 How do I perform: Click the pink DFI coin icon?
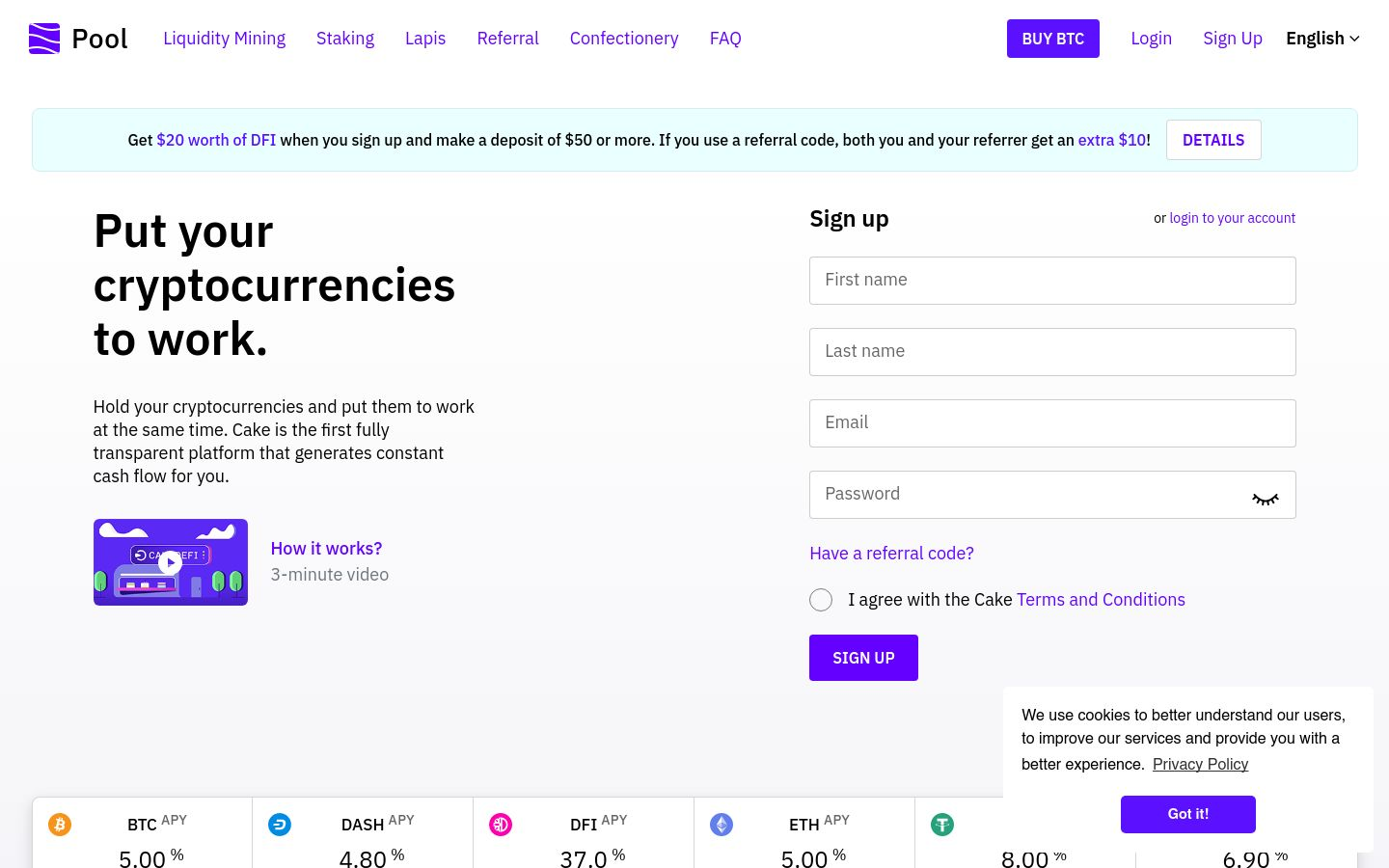[501, 825]
